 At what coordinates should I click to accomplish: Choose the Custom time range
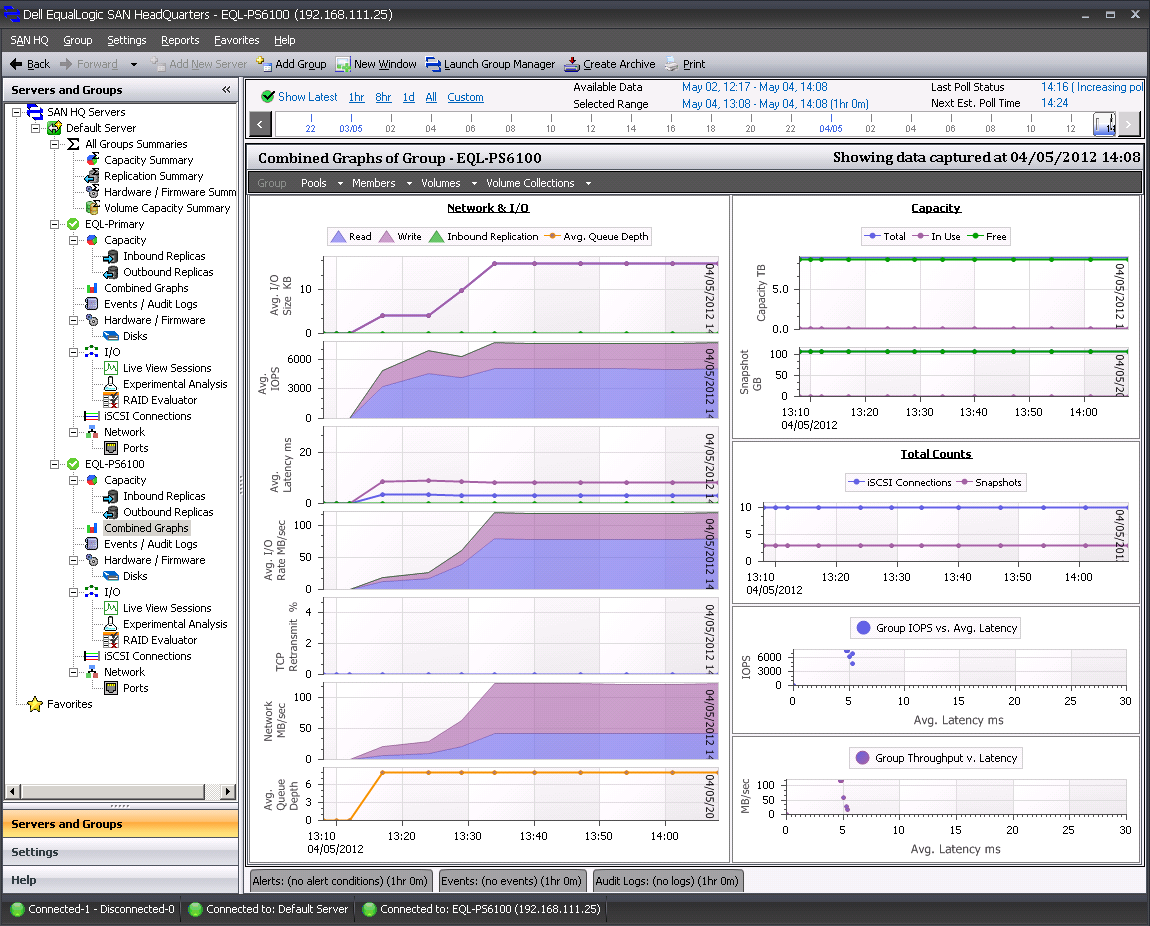coord(465,97)
